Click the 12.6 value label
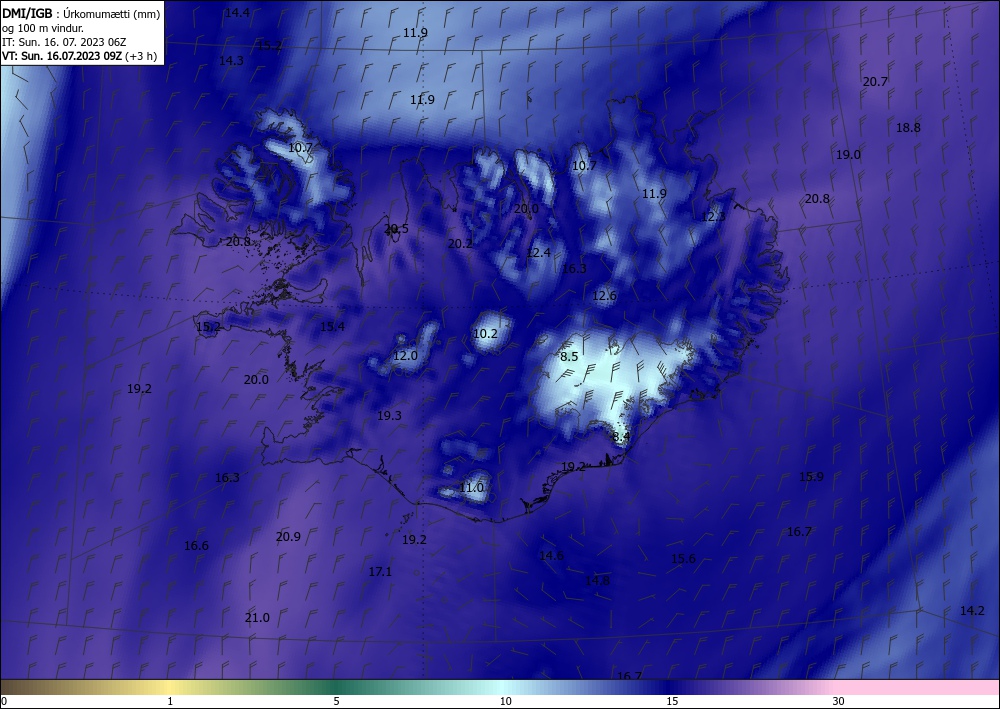 604,296
